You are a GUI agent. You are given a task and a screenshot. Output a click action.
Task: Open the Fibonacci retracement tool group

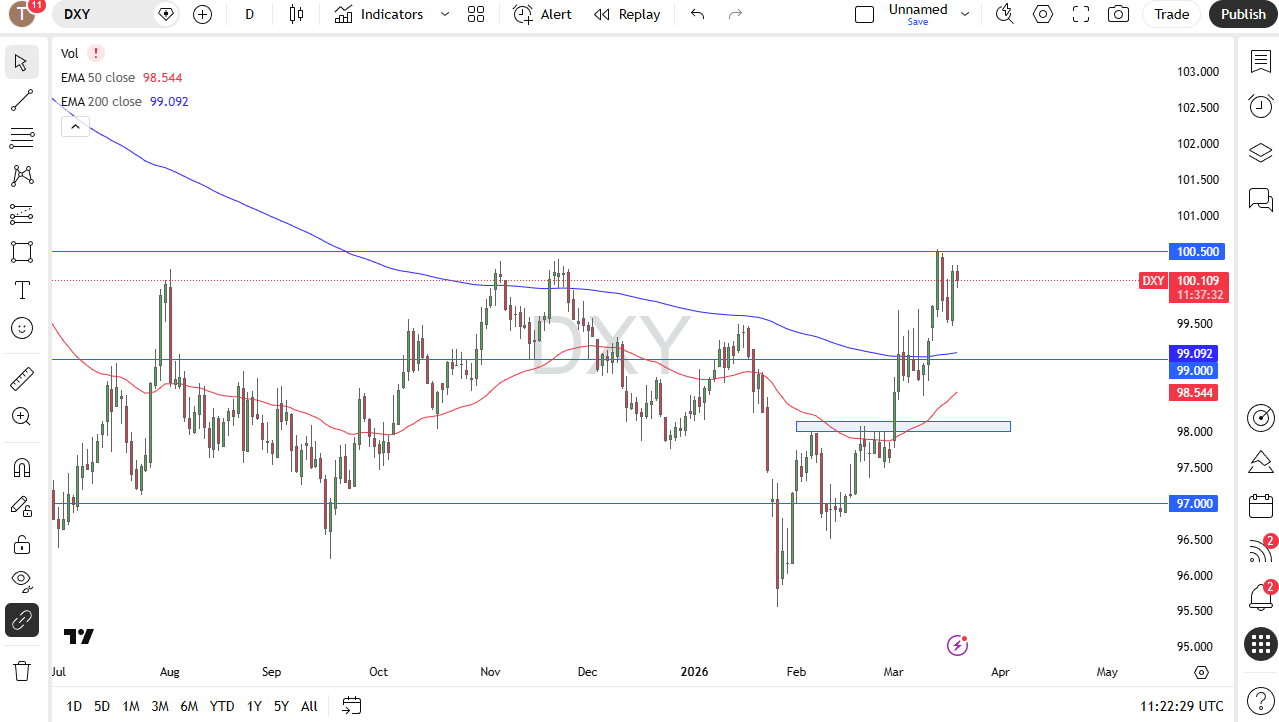coord(22,138)
